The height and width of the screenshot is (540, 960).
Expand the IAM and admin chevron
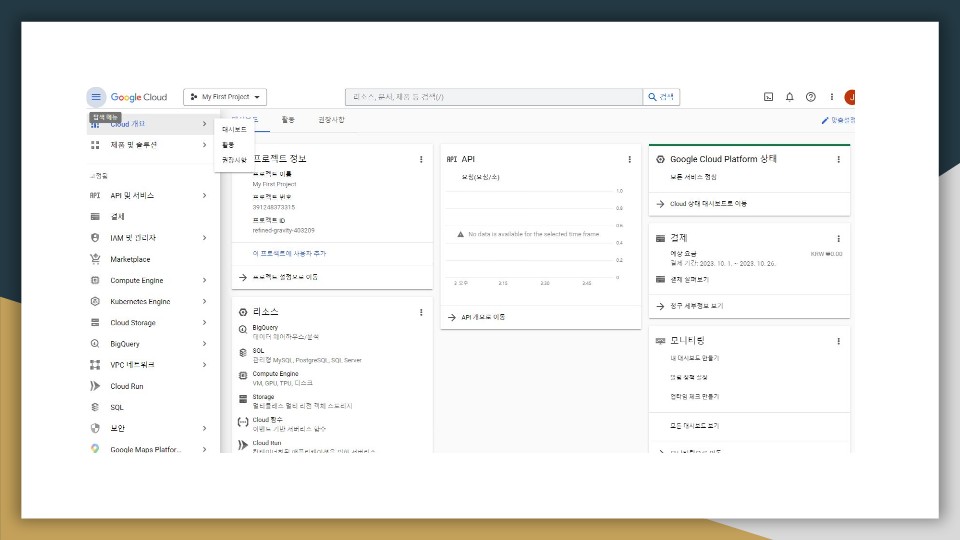tap(204, 238)
